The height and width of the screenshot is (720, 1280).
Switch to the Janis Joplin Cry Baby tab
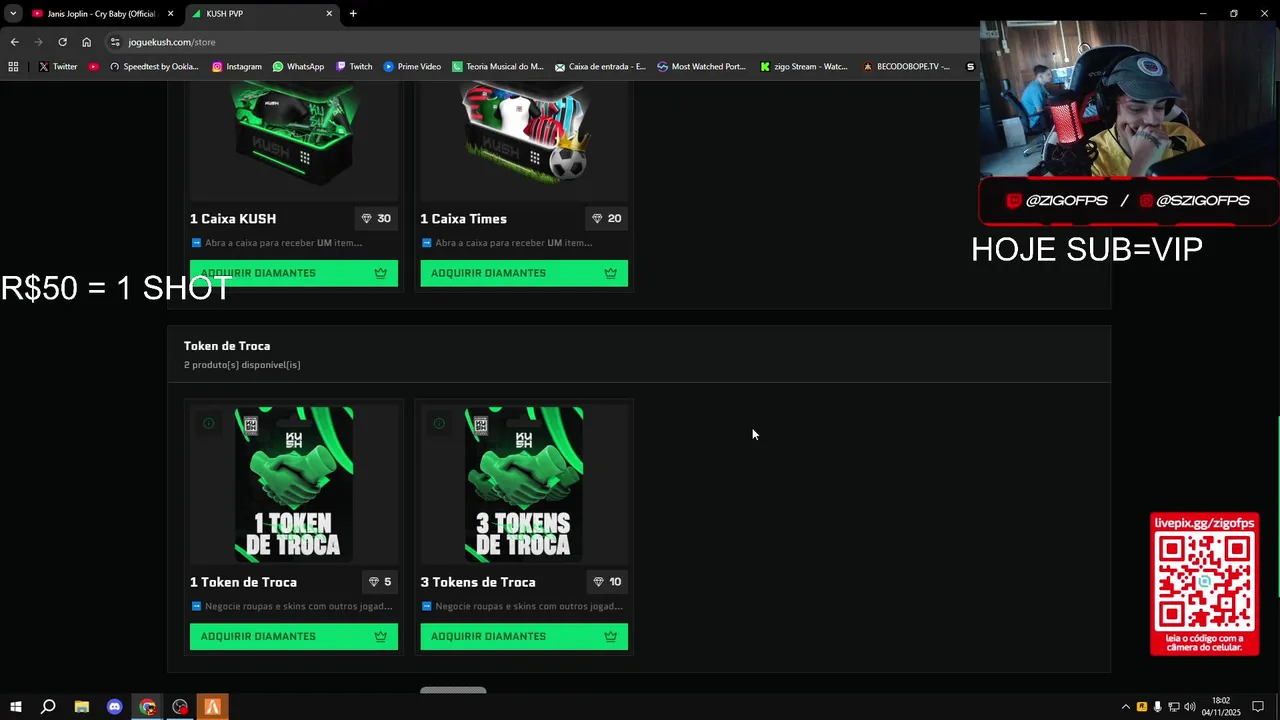coord(100,13)
